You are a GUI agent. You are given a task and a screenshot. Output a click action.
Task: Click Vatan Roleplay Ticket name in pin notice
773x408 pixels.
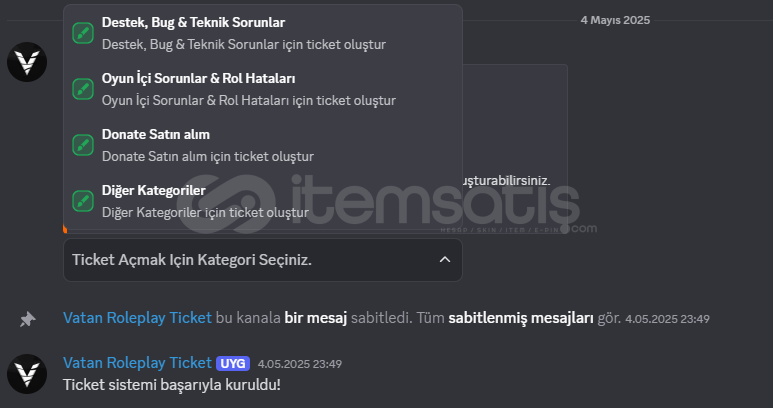click(137, 318)
